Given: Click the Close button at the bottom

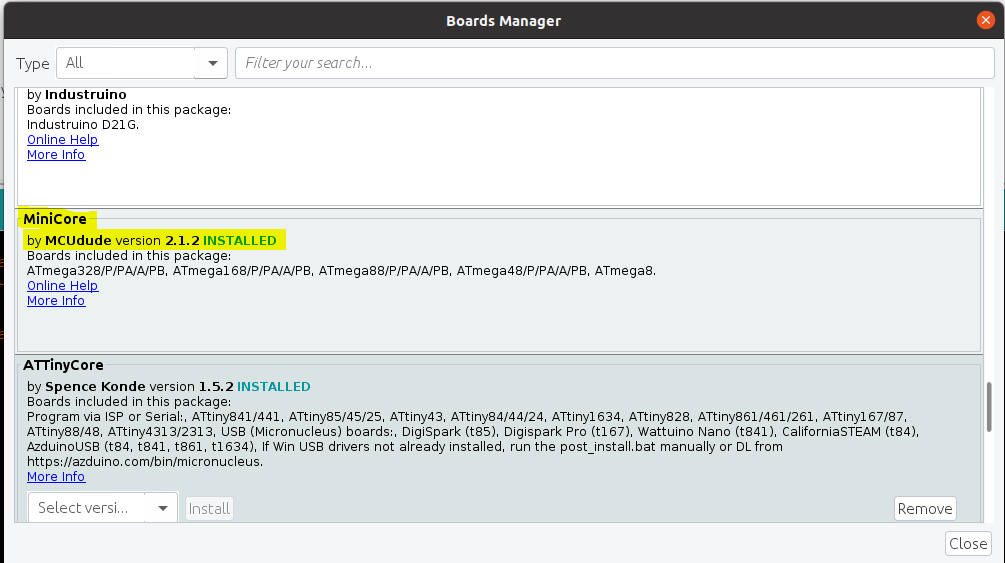Looking at the screenshot, I should 968,544.
